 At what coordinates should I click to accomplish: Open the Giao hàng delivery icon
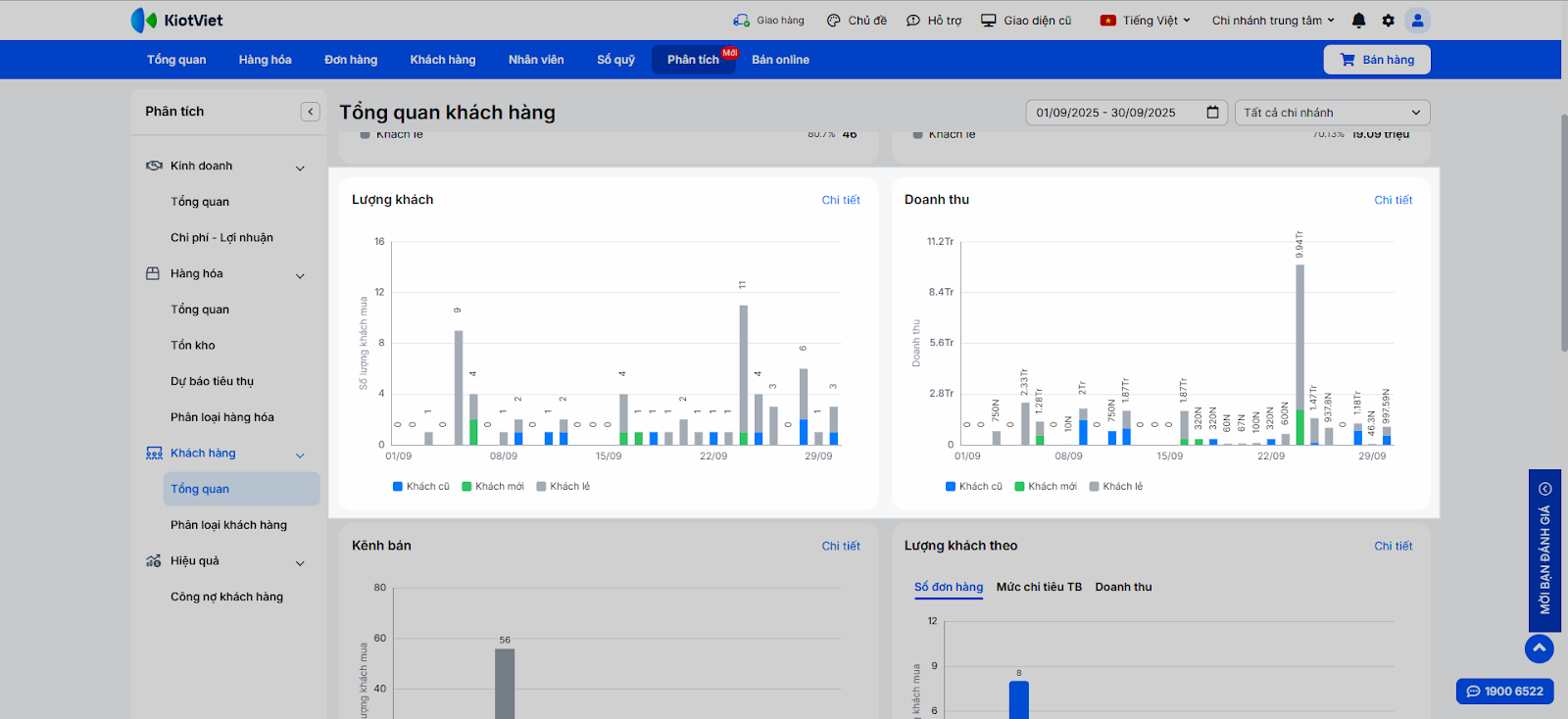click(x=742, y=20)
